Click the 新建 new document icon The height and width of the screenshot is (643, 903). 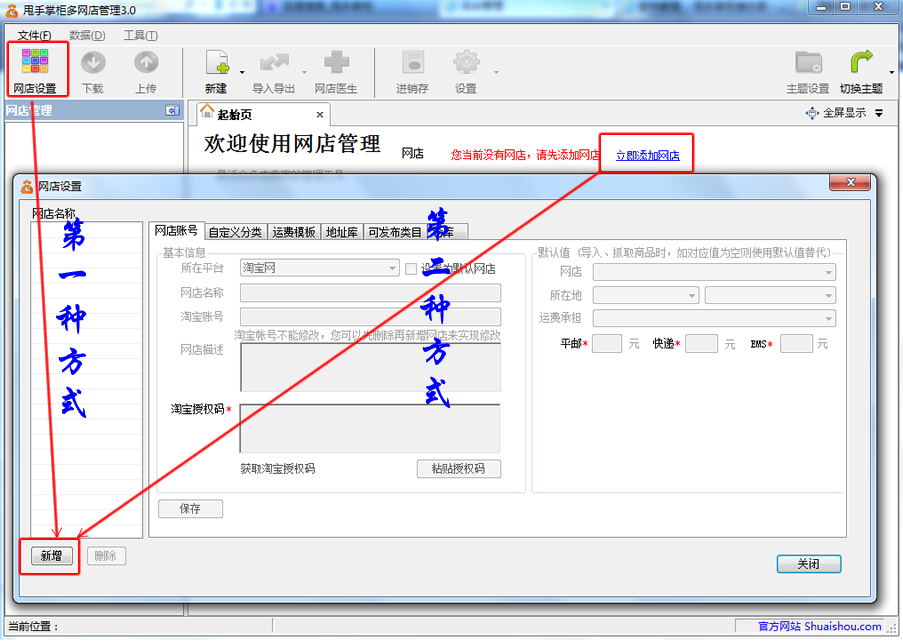(217, 62)
